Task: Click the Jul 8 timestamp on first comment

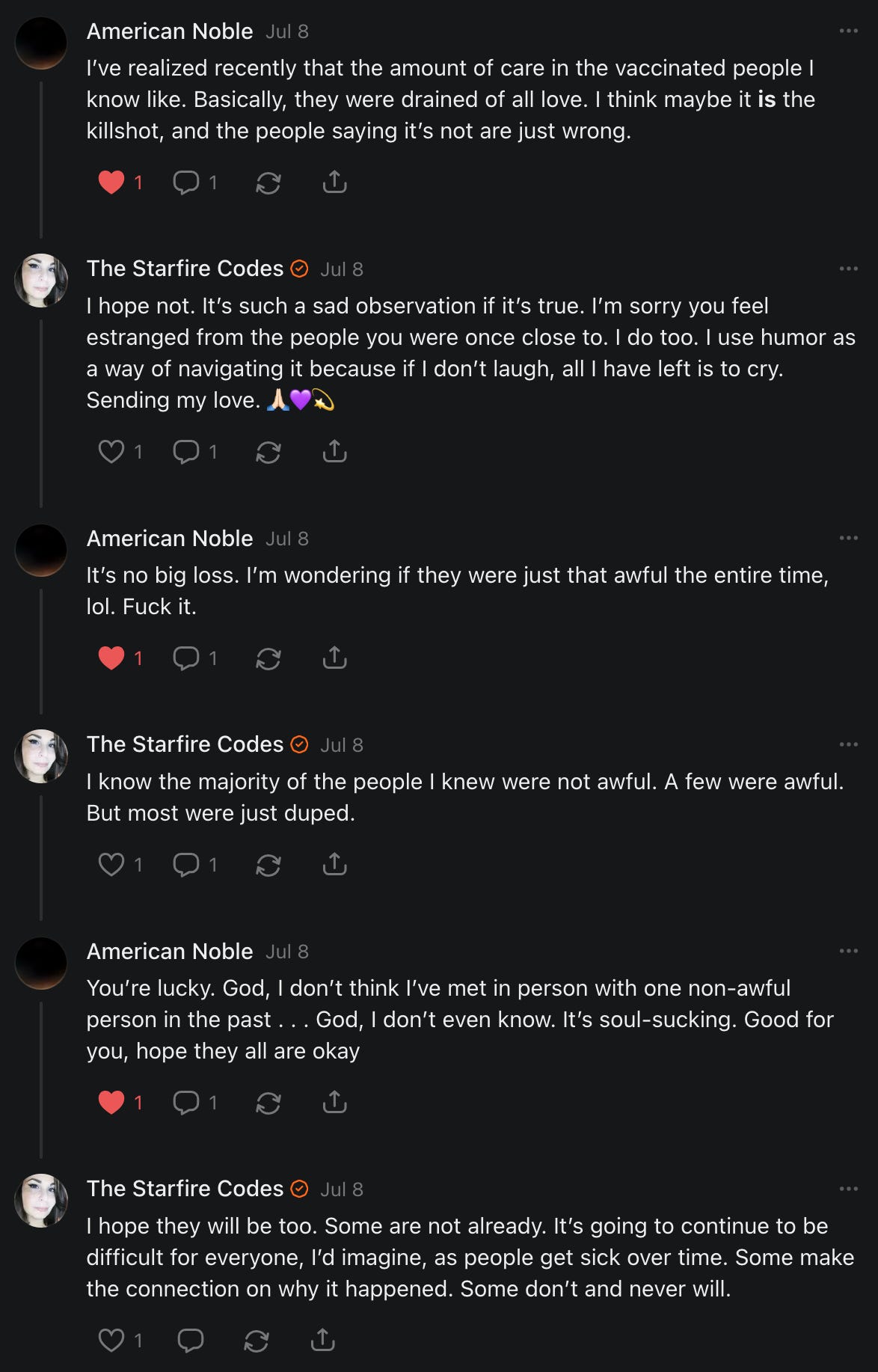Action: click(x=287, y=32)
